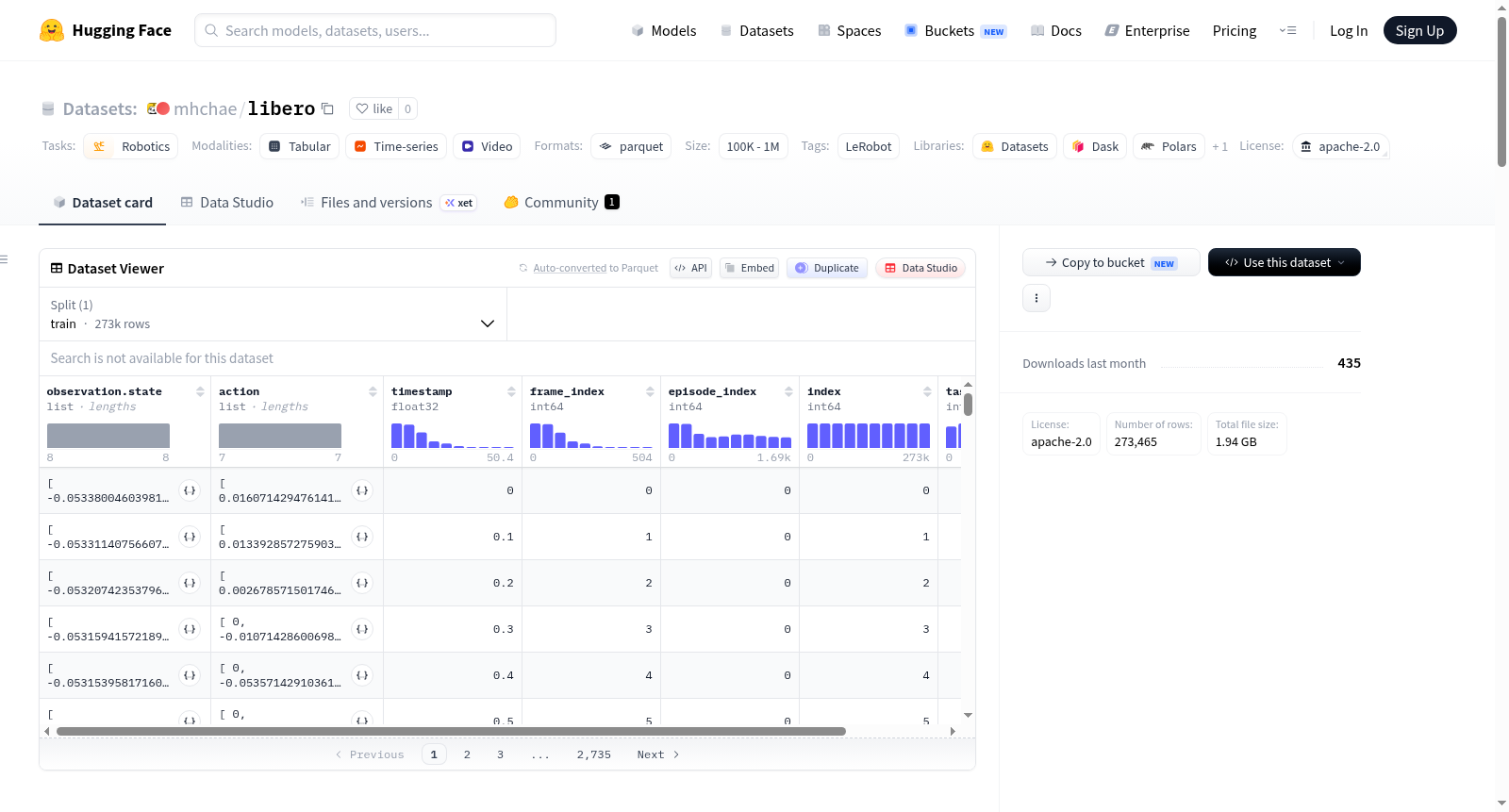Open the Polars library tag

pos(1169,146)
